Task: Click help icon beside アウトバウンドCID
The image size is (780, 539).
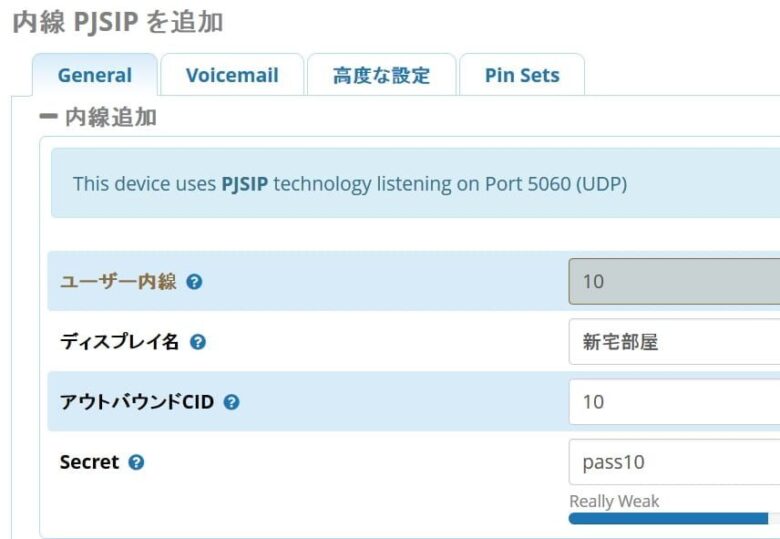Action: (232, 402)
